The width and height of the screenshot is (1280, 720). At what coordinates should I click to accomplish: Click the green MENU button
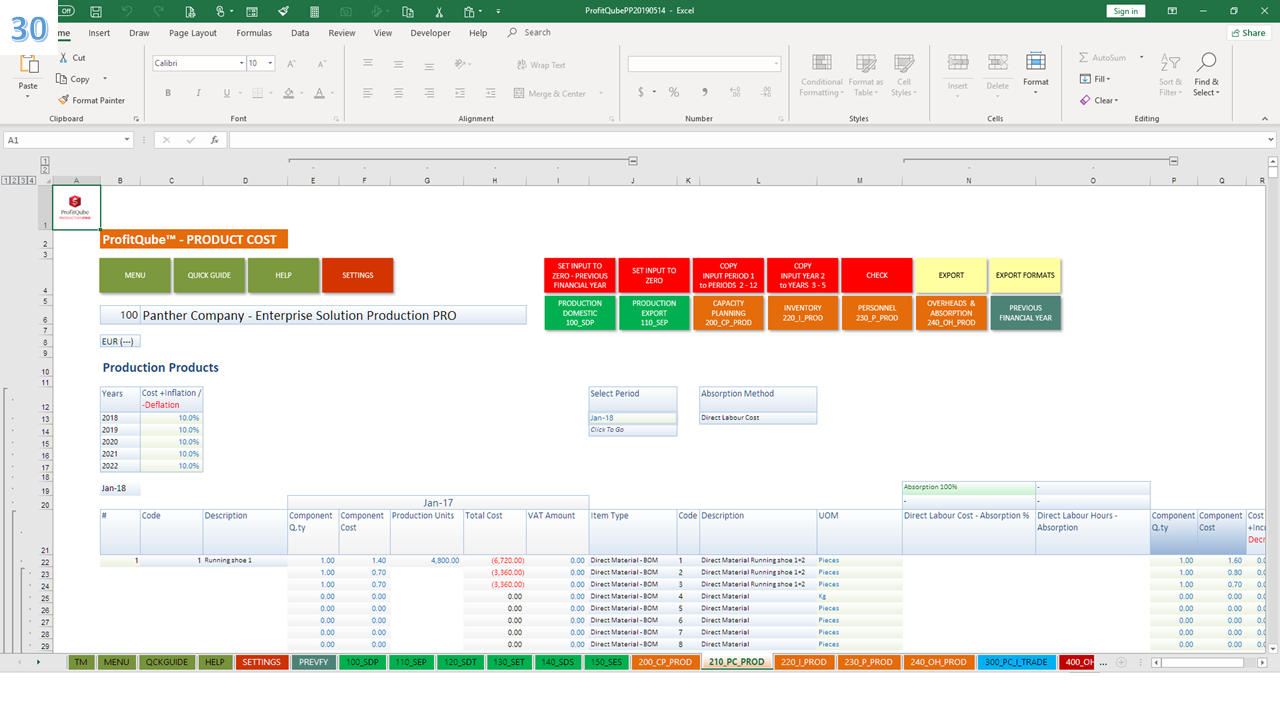(x=135, y=275)
